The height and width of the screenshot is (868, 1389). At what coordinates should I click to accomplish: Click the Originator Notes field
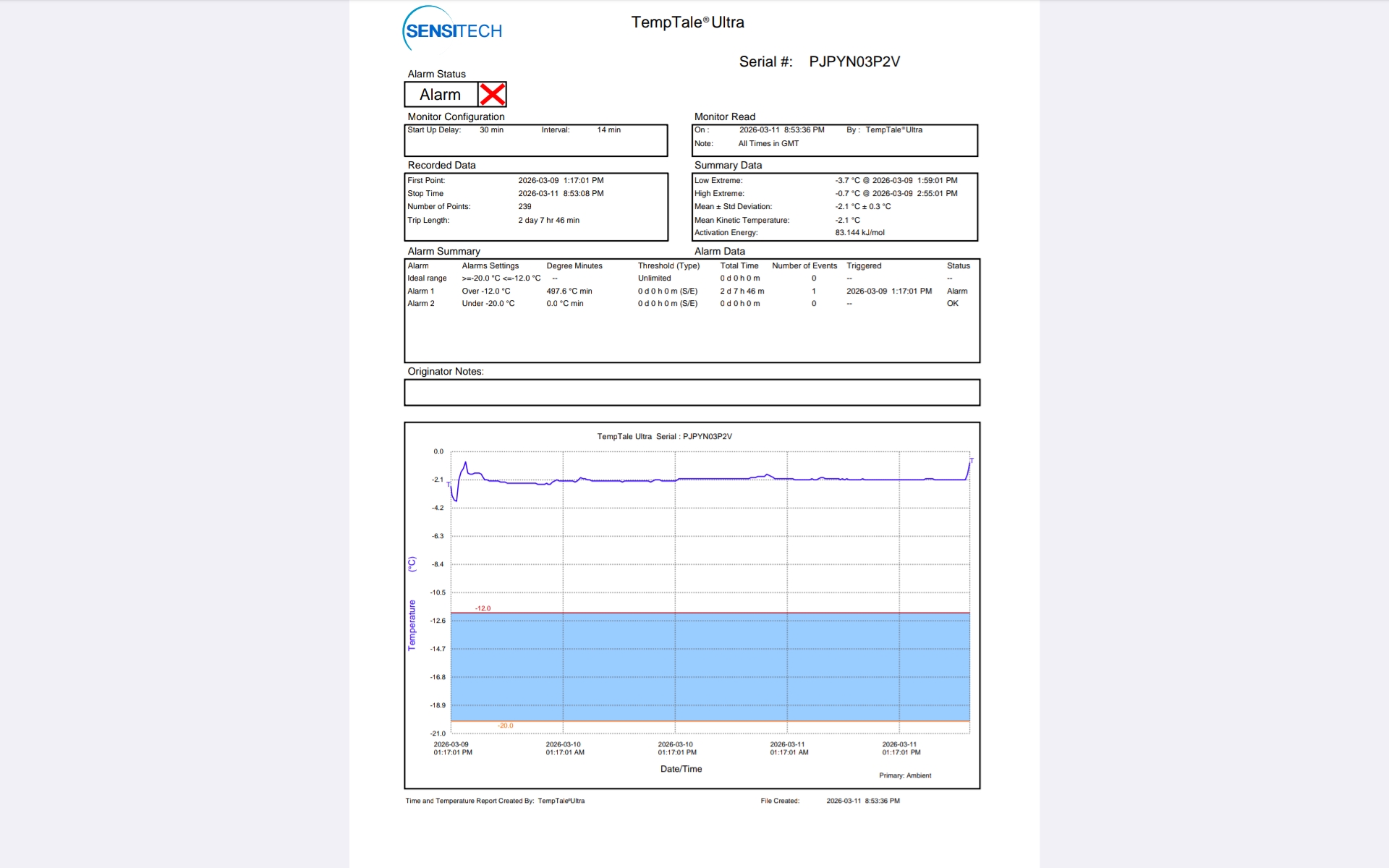point(691,393)
